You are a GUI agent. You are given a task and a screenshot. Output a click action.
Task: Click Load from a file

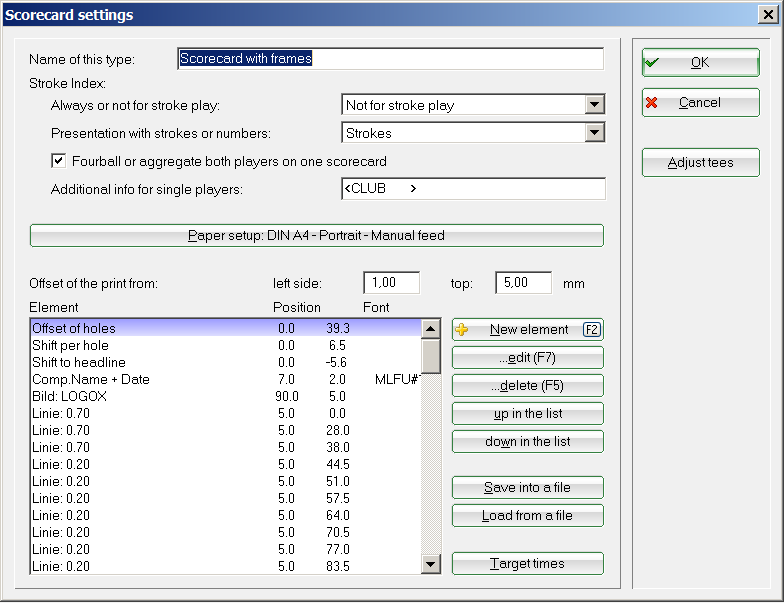(527, 516)
